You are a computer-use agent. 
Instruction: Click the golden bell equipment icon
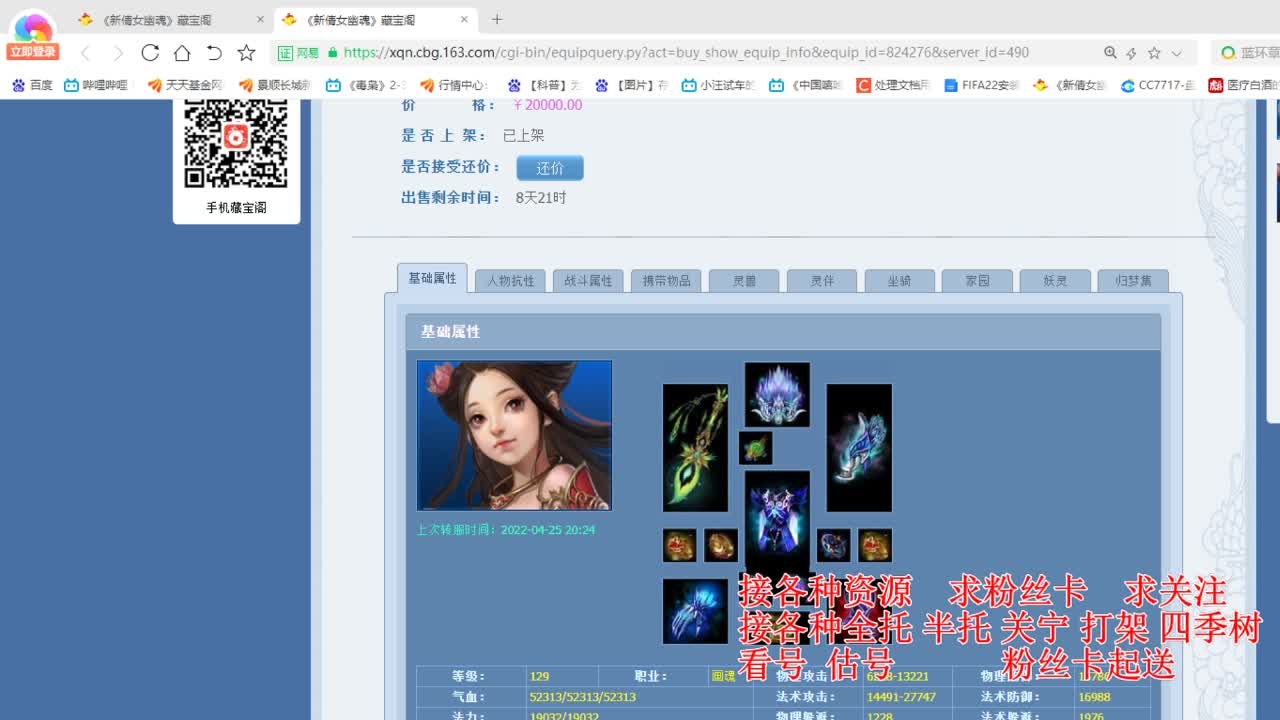(x=720, y=545)
